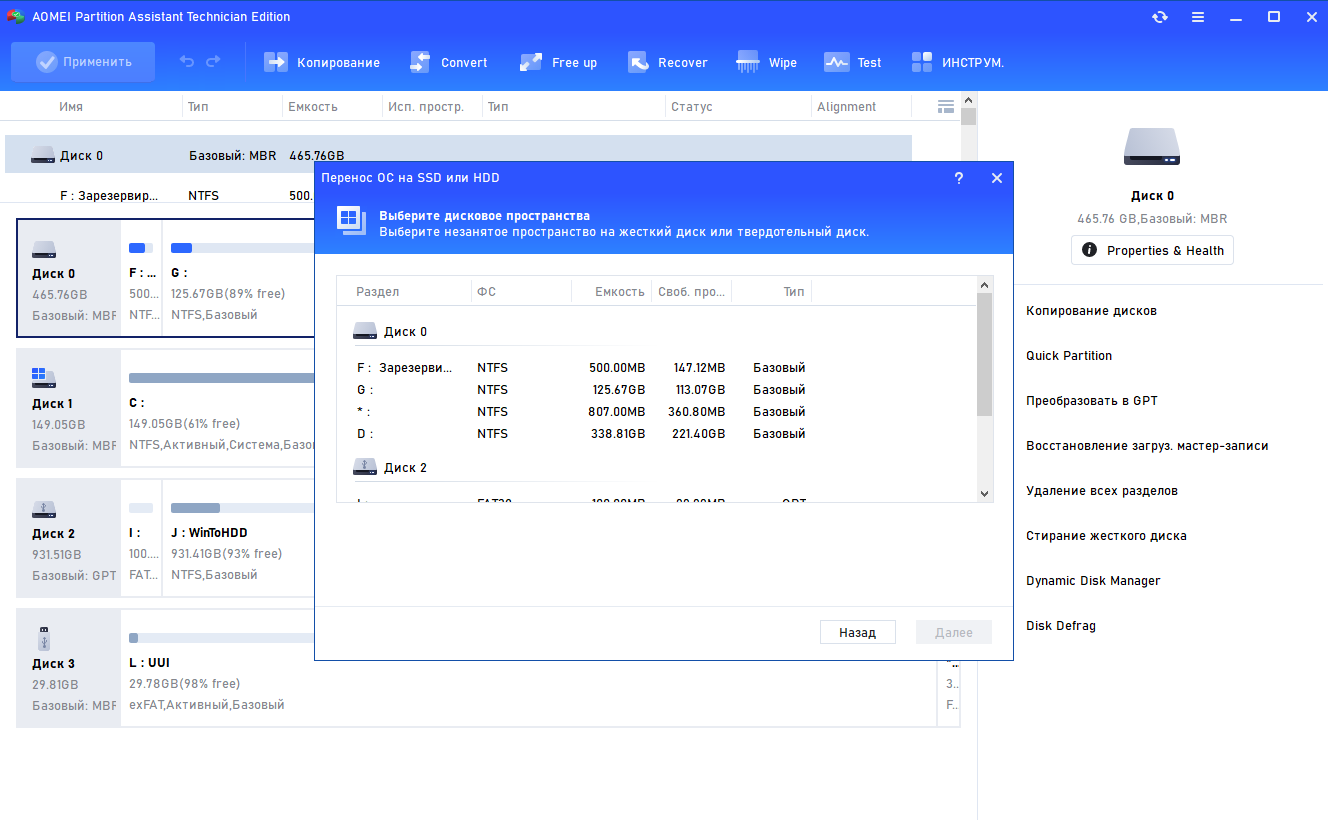Click dialog scrollbar down arrow
Screen dimensions: 1328x820
[x=984, y=494]
